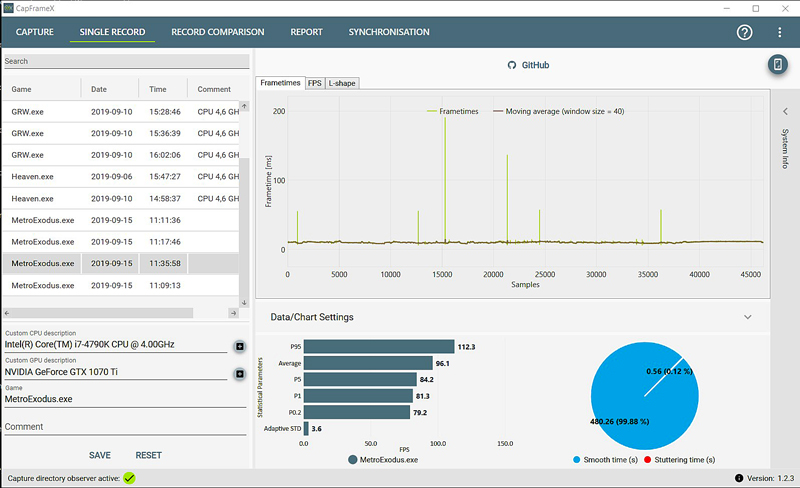Select the MetroExodus.exe record at 11:35:58
The width and height of the screenshot is (800, 488).
(x=121, y=263)
